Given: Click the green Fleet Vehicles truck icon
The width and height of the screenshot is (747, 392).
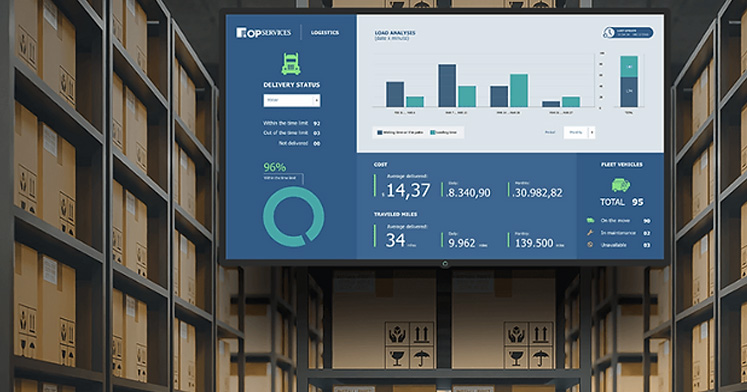Looking at the screenshot, I should pos(621,185).
